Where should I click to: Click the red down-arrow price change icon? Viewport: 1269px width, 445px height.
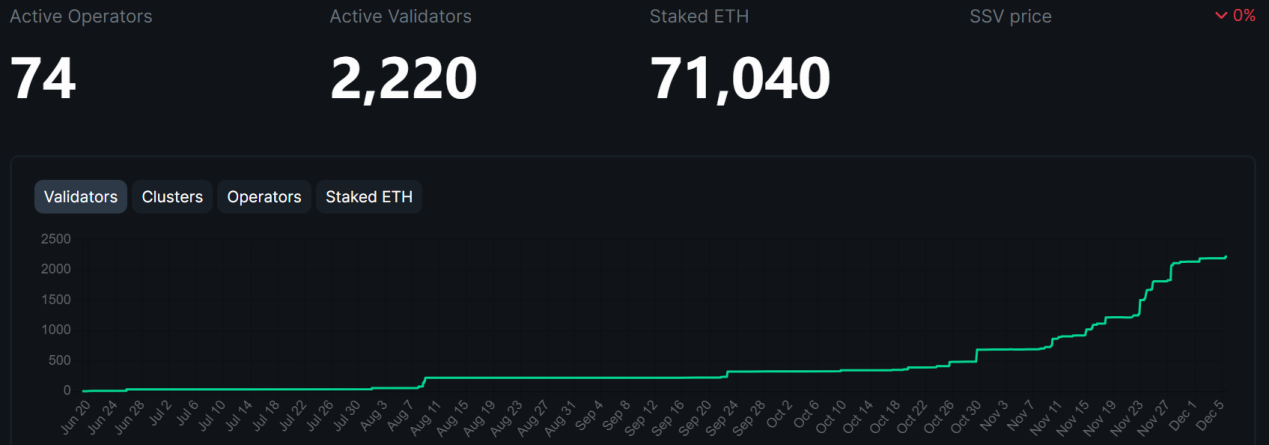coord(1221,16)
